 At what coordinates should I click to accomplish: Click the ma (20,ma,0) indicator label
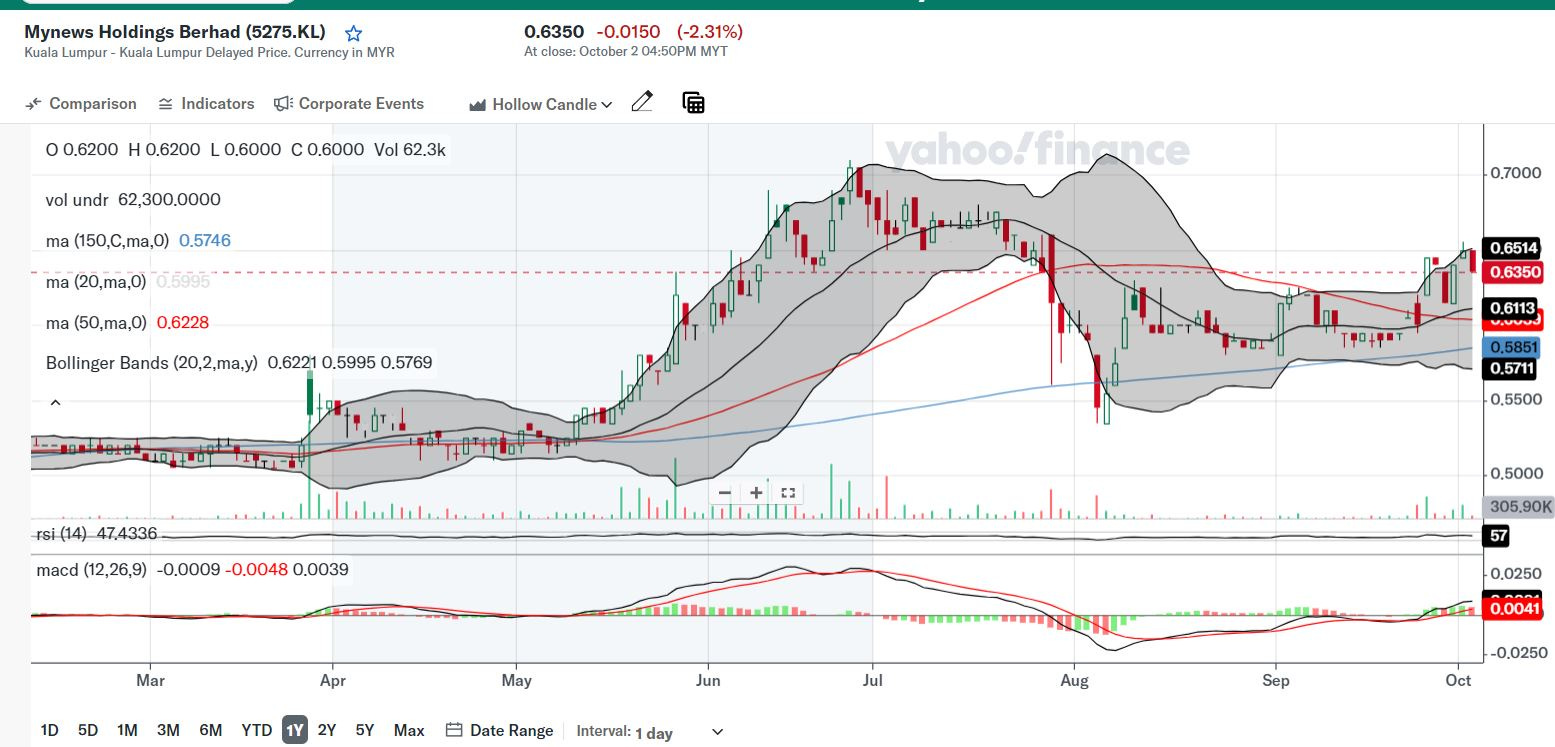click(x=96, y=282)
